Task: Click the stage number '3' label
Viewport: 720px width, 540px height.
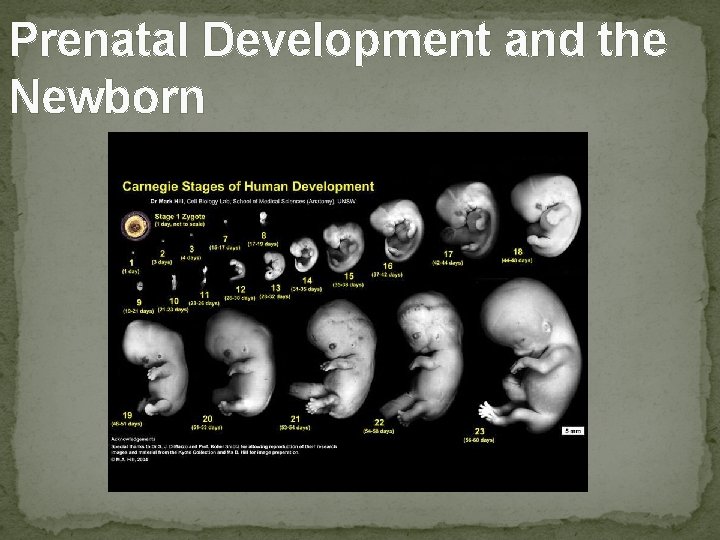Action: (x=192, y=249)
